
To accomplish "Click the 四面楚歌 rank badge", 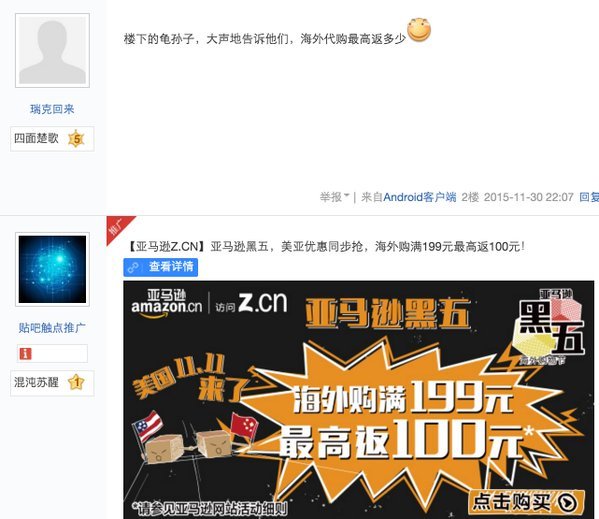I will [x=52, y=139].
